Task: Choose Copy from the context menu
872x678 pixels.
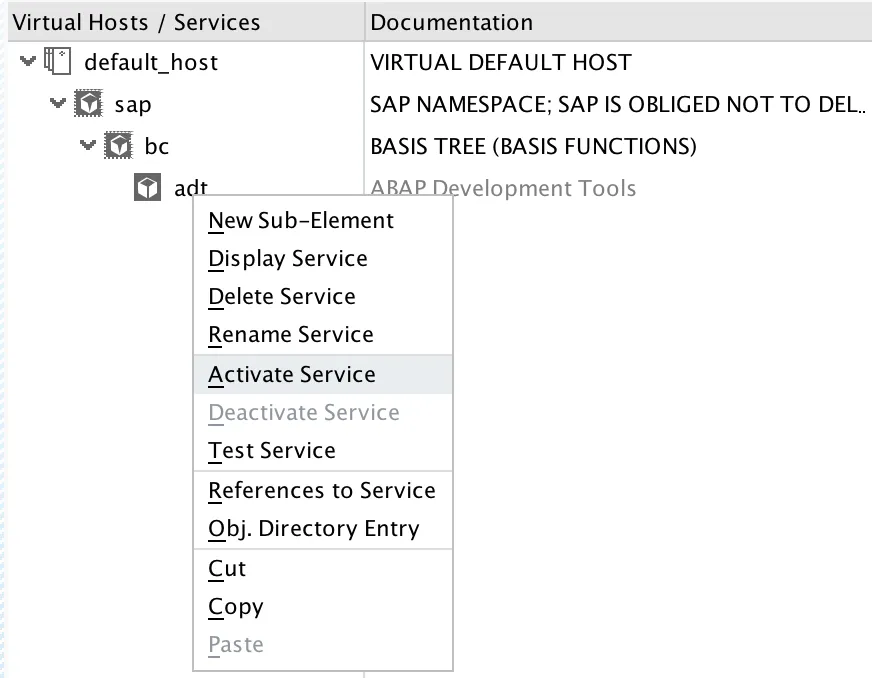Action: point(236,607)
